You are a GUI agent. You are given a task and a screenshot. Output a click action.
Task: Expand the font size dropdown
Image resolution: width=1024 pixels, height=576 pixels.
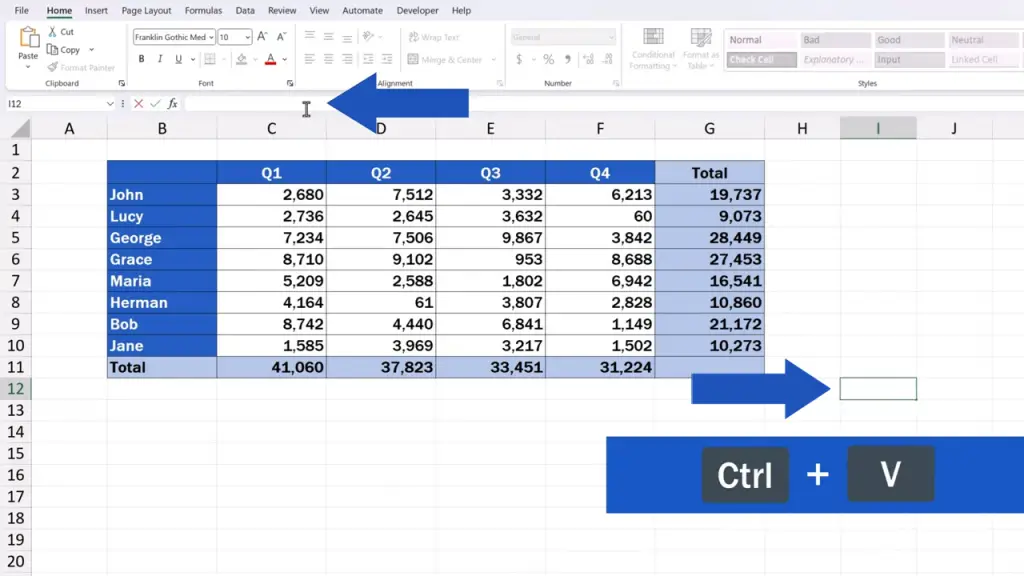(248, 37)
